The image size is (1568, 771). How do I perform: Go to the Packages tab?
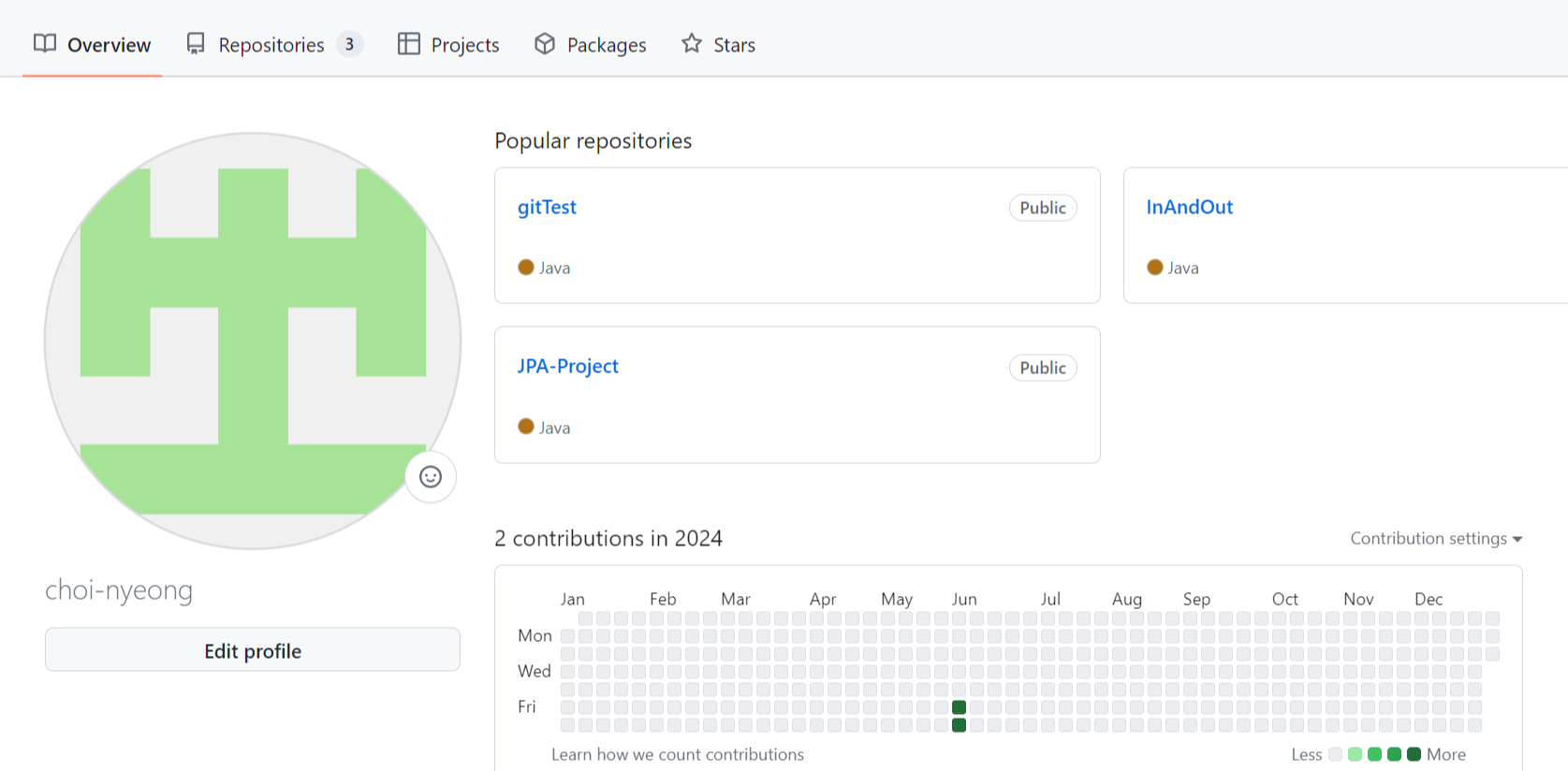point(590,45)
